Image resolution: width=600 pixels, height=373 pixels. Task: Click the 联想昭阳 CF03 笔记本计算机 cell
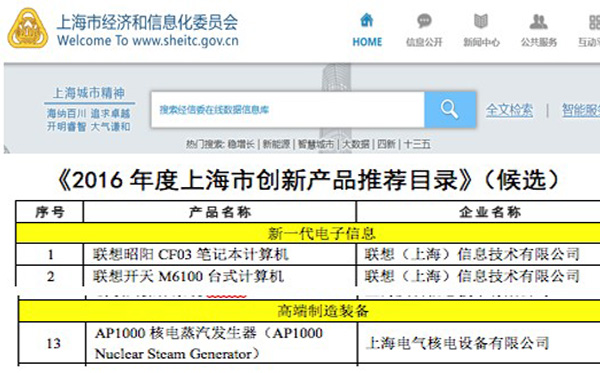(x=220, y=254)
